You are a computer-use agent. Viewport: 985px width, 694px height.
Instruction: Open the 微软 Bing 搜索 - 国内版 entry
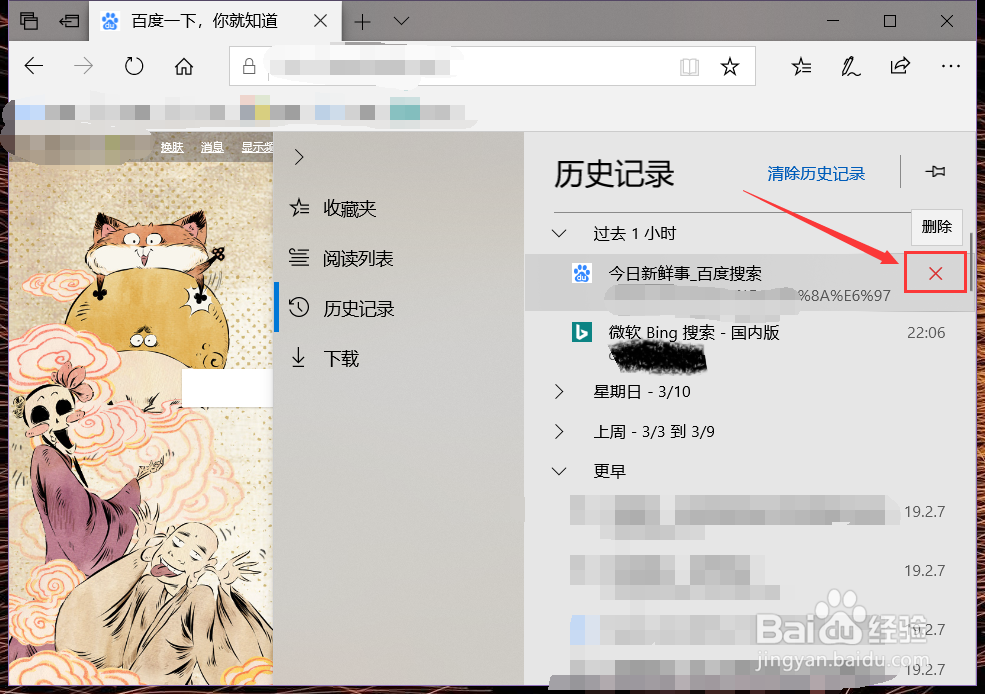748,342
